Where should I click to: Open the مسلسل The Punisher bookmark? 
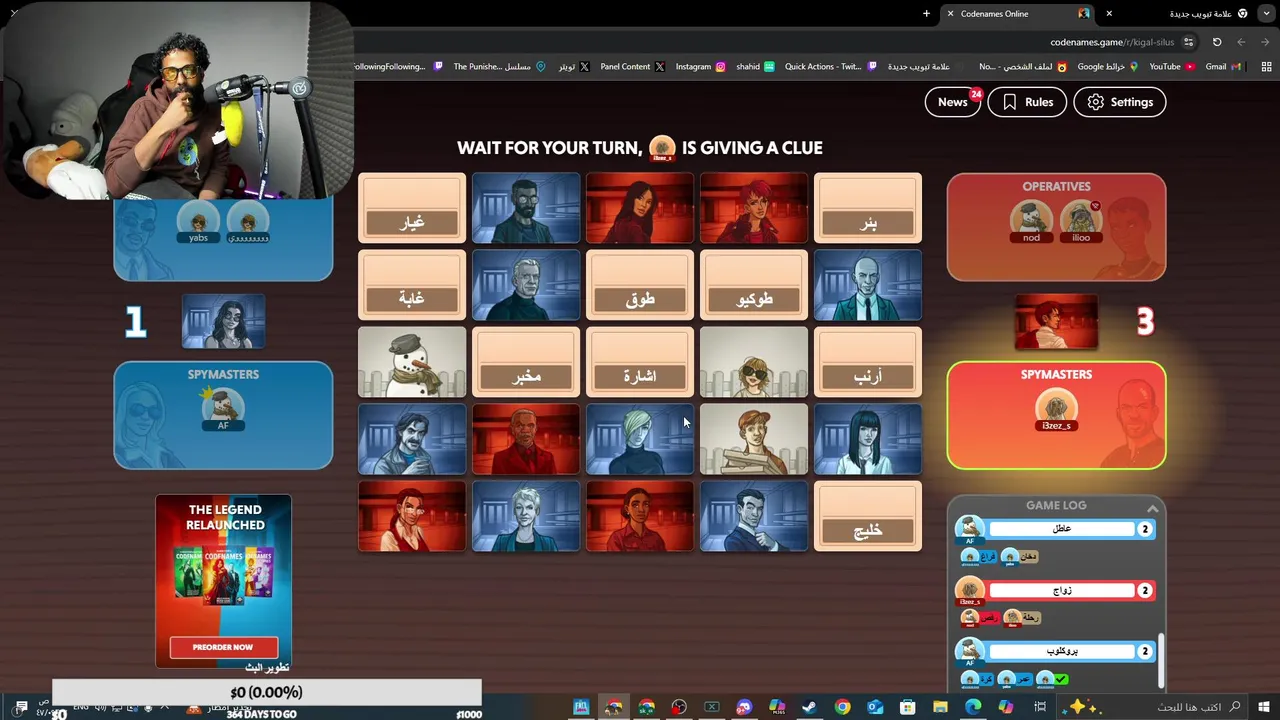click(x=499, y=67)
